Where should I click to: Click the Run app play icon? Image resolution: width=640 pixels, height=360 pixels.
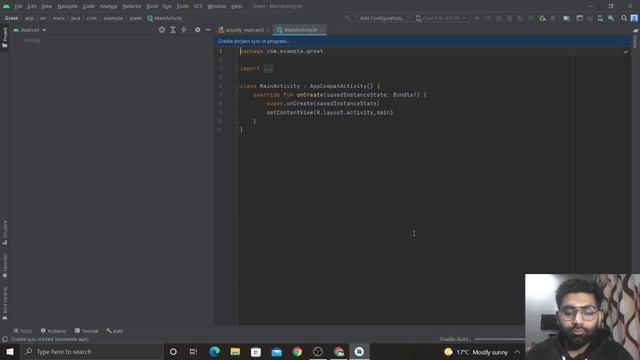[477, 18]
